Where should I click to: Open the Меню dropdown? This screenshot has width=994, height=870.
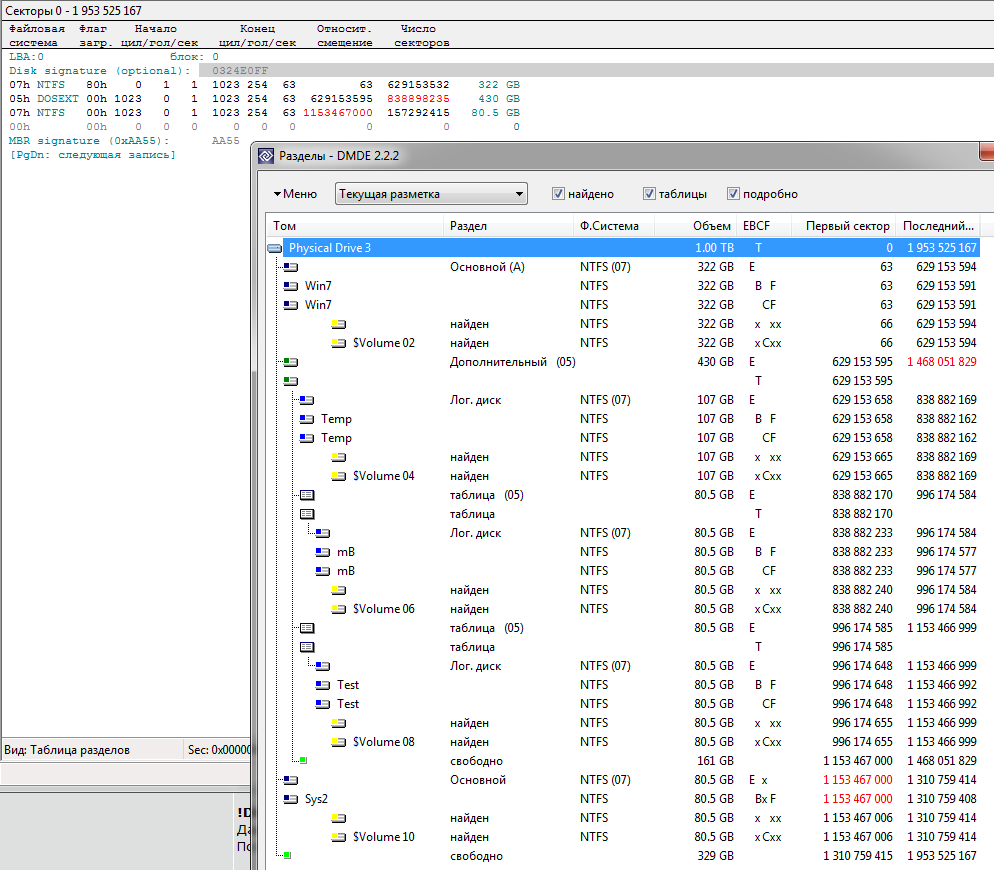tap(295, 194)
